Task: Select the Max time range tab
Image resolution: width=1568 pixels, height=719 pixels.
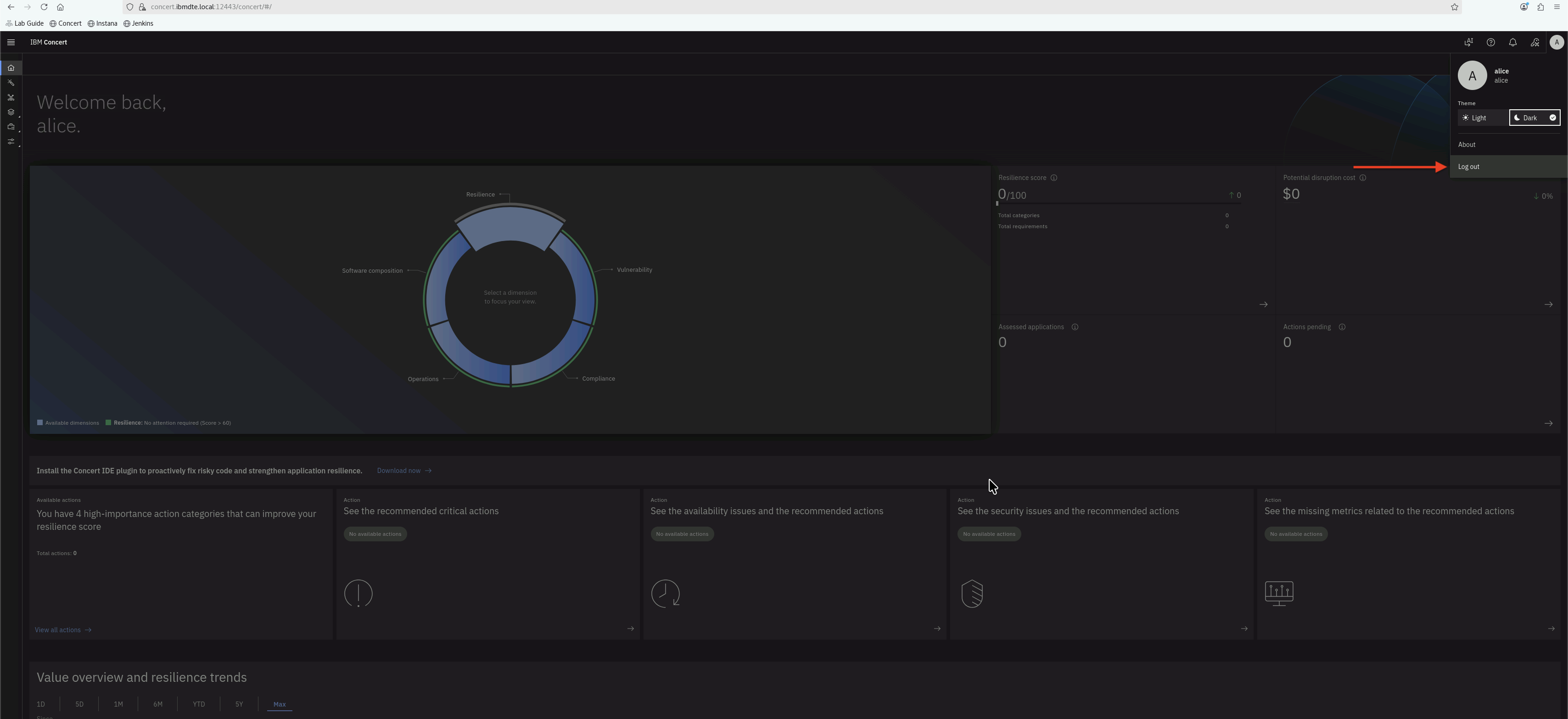Action: pyautogui.click(x=280, y=704)
